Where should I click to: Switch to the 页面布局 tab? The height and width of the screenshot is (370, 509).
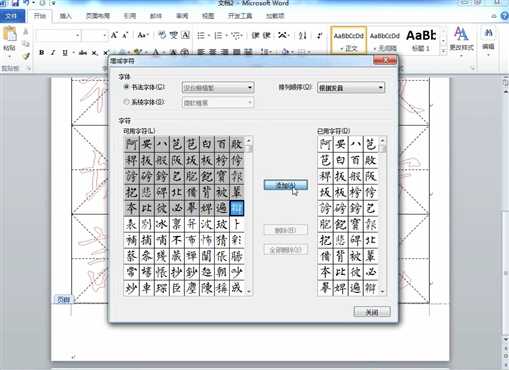tap(97, 16)
